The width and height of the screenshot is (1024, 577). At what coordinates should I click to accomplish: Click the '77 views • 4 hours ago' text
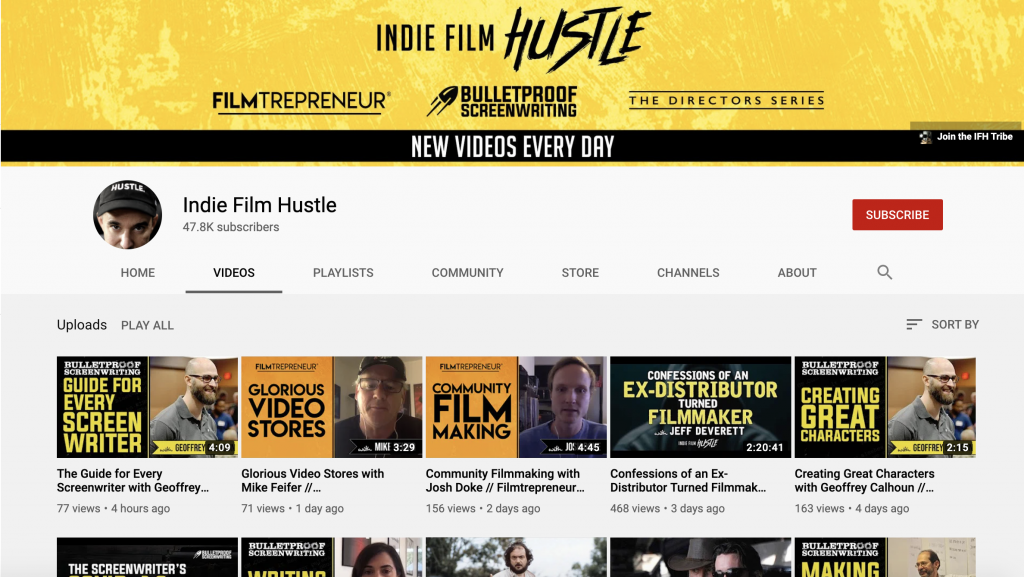(113, 508)
